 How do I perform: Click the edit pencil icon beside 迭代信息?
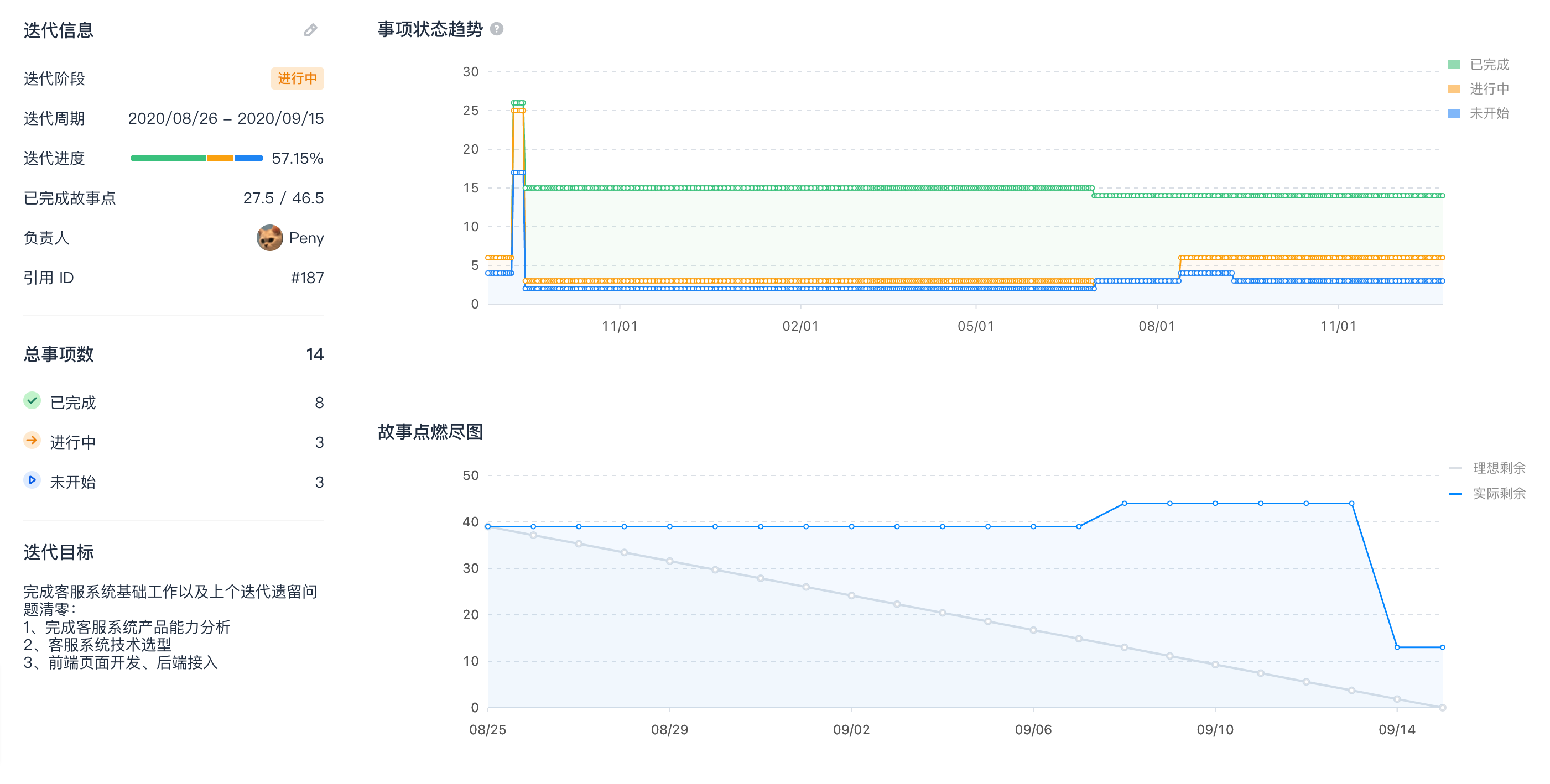310,30
